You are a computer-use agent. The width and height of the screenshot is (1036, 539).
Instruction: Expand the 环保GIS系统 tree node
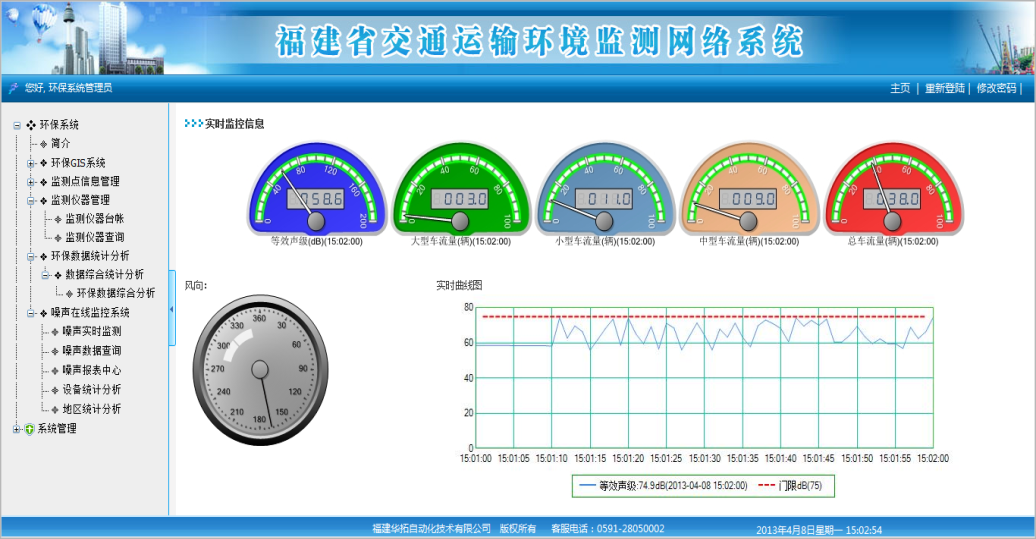30,163
